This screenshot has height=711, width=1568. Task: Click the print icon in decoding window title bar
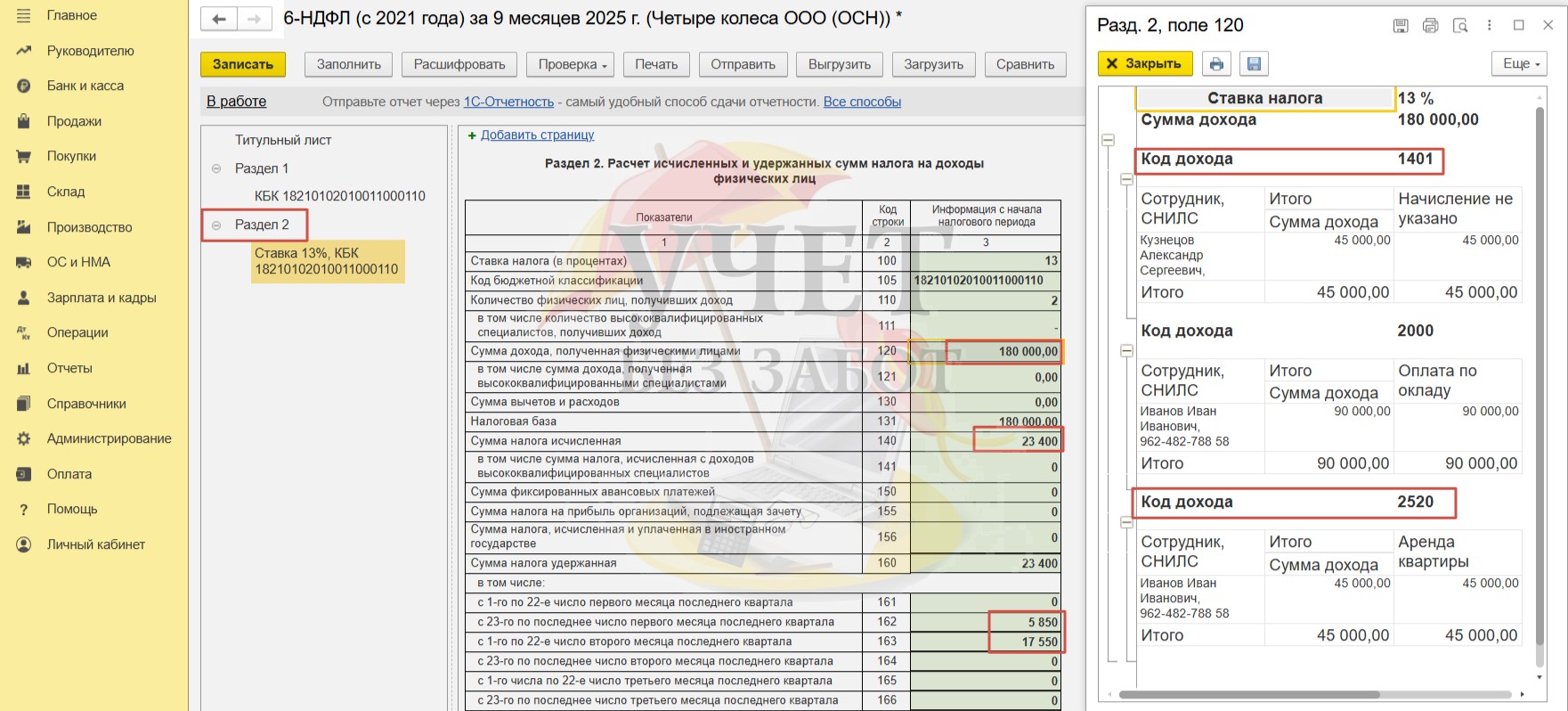(x=1430, y=26)
